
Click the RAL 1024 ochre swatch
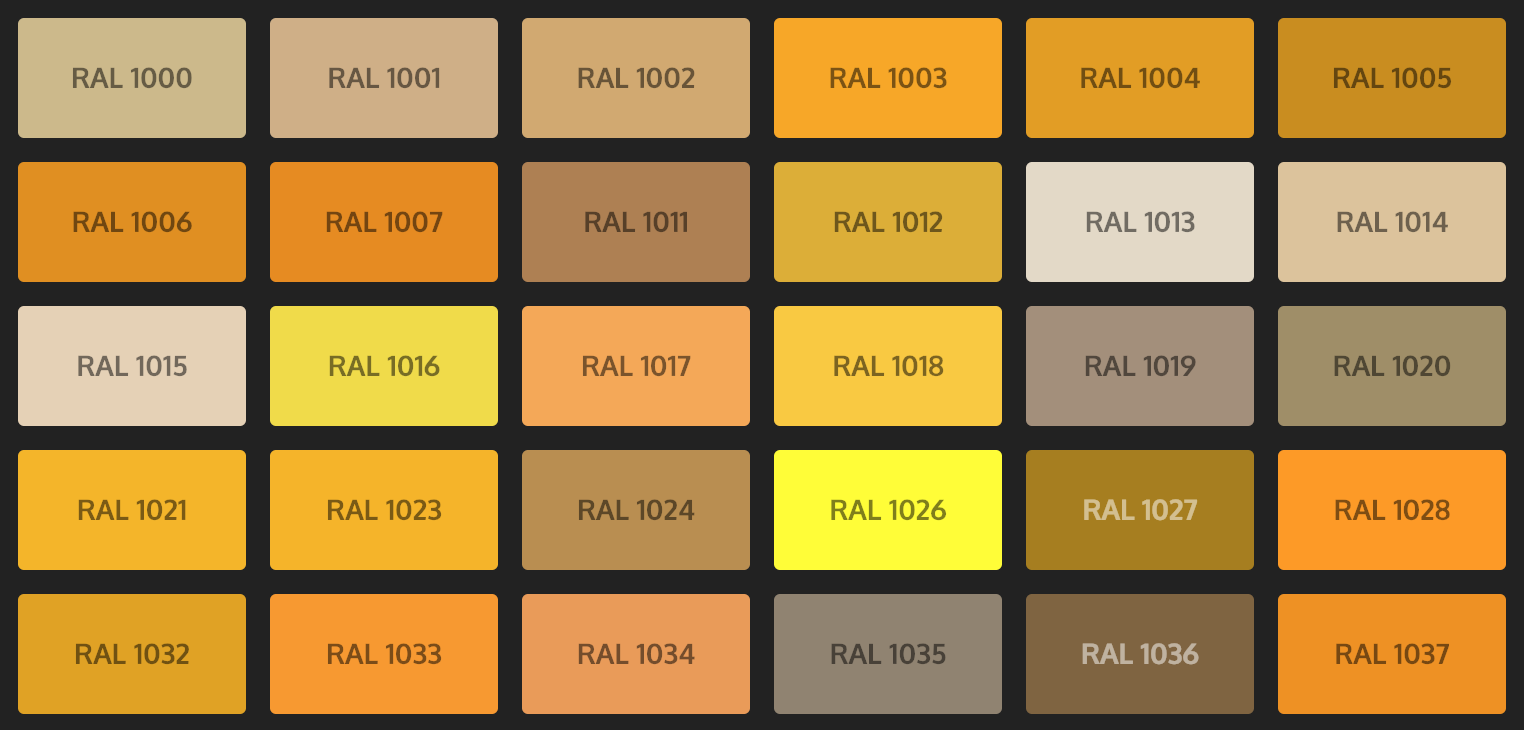point(636,510)
